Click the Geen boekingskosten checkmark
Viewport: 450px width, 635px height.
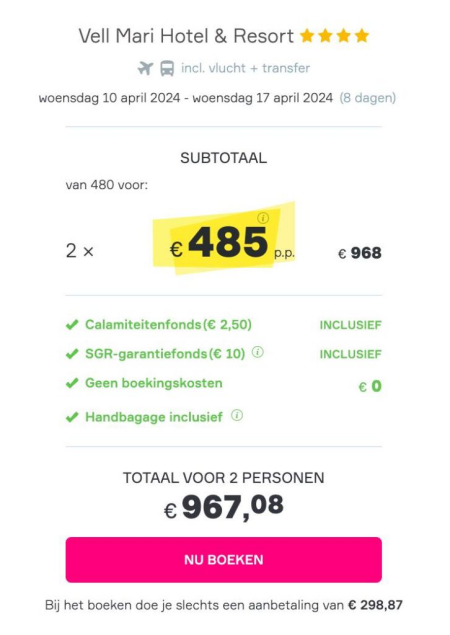coord(72,383)
